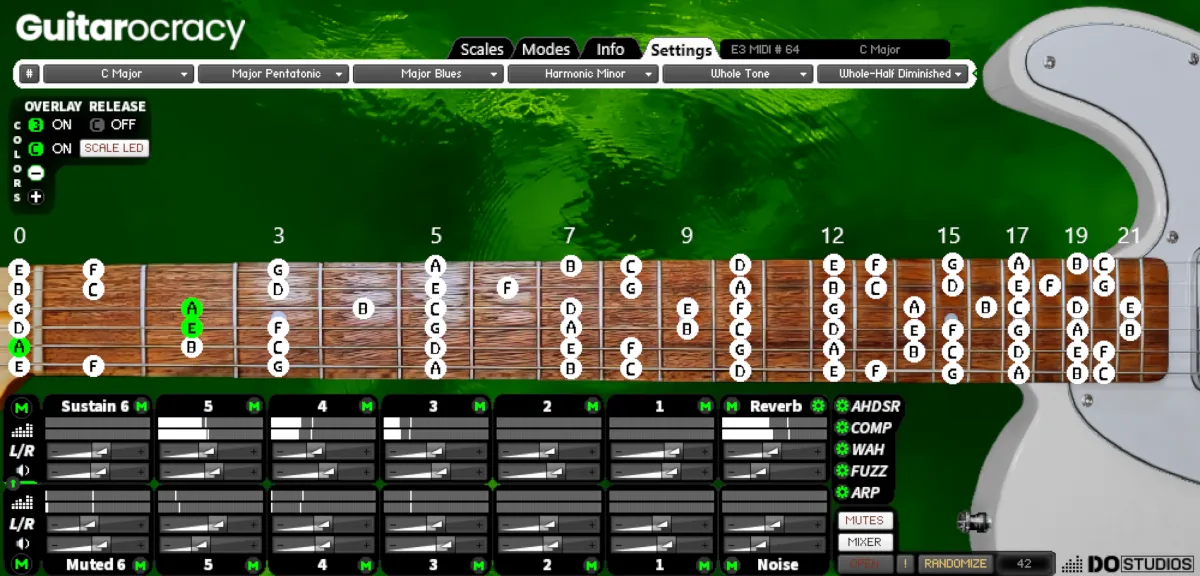
Task: Click the master M button for the Sustain row
Action: tap(22, 407)
